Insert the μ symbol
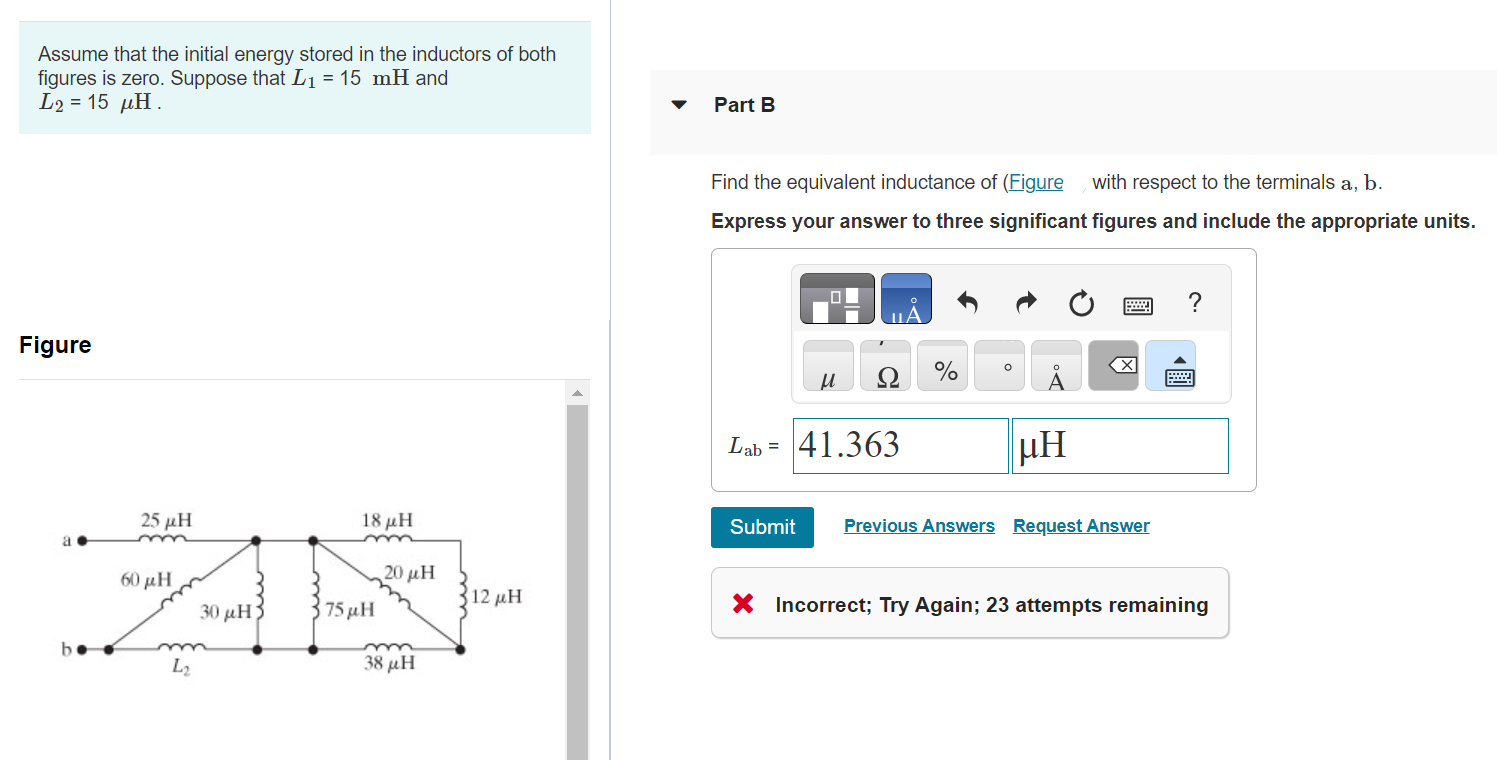This screenshot has height=760, width=1497. tap(828, 365)
